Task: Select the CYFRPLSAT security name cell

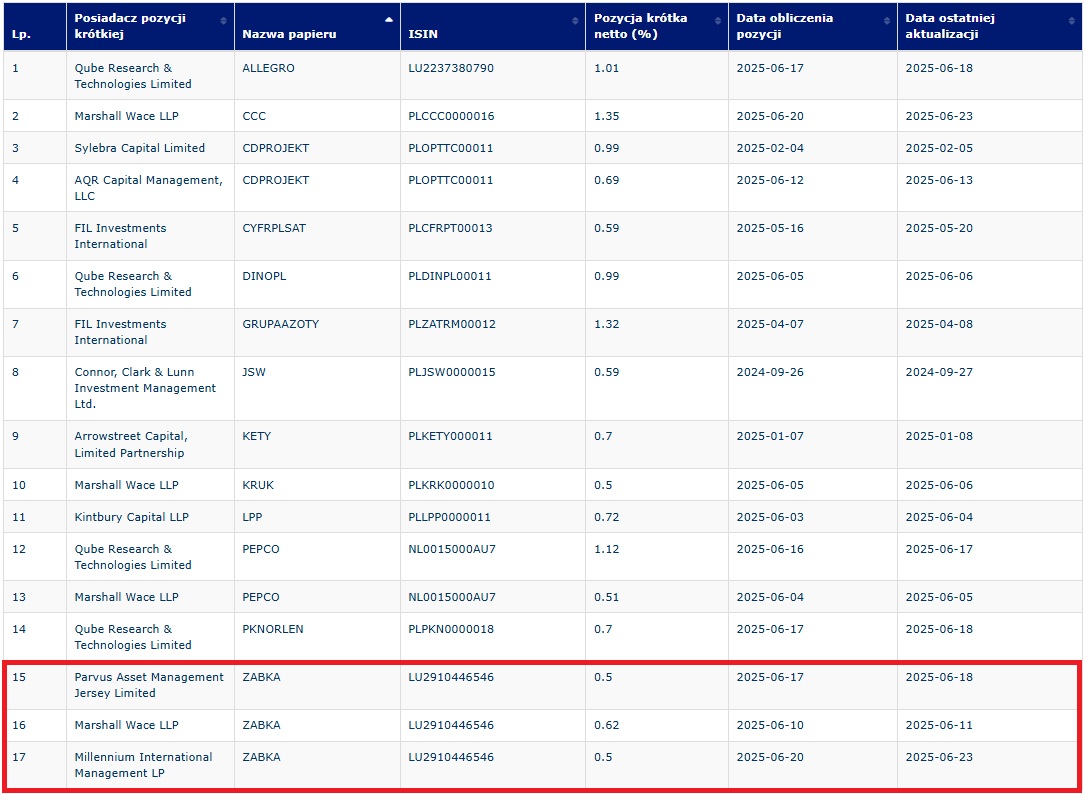Action: 274,228
